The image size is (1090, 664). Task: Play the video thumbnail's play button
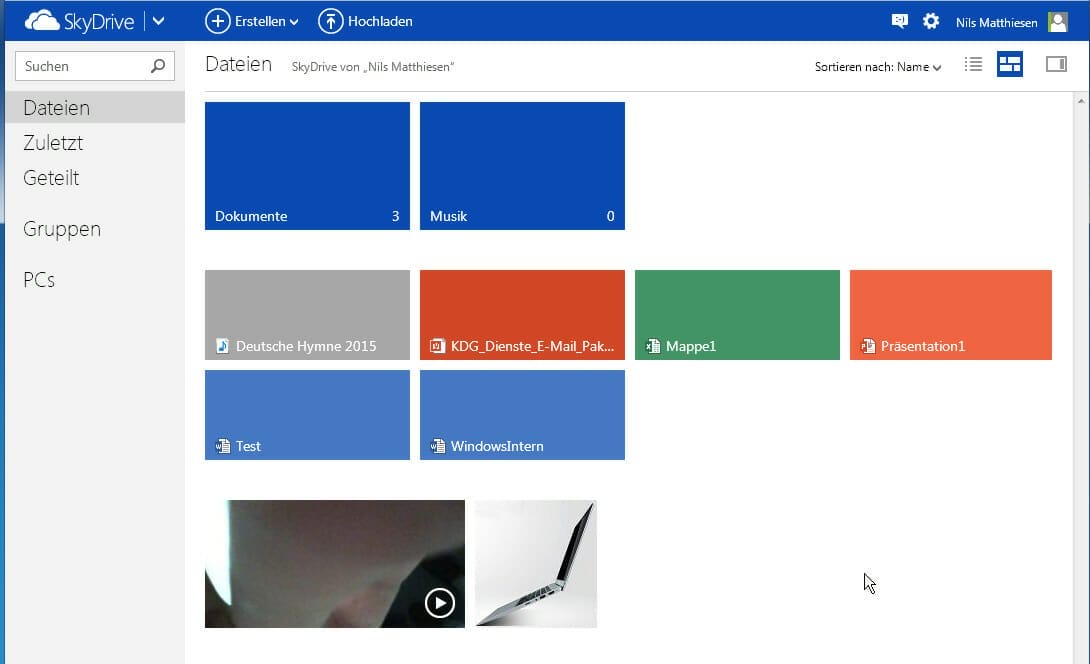point(440,603)
